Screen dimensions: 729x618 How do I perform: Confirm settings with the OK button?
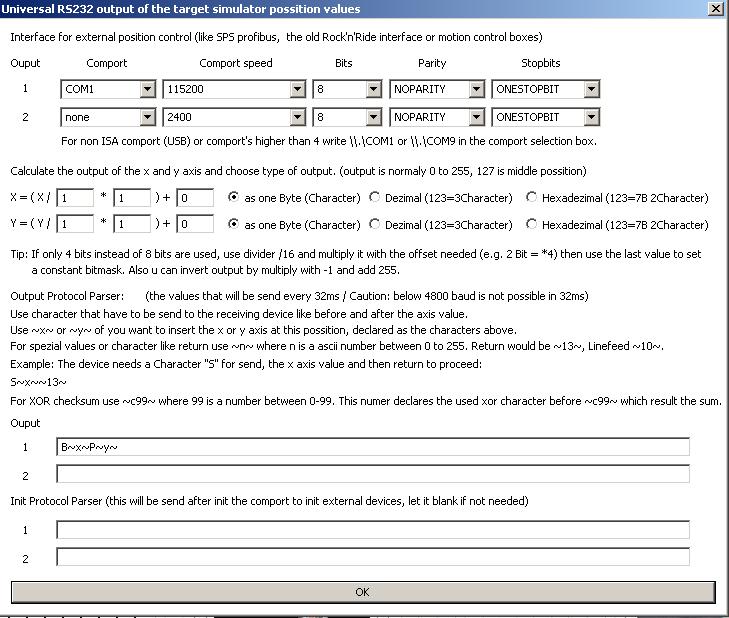coord(363,592)
